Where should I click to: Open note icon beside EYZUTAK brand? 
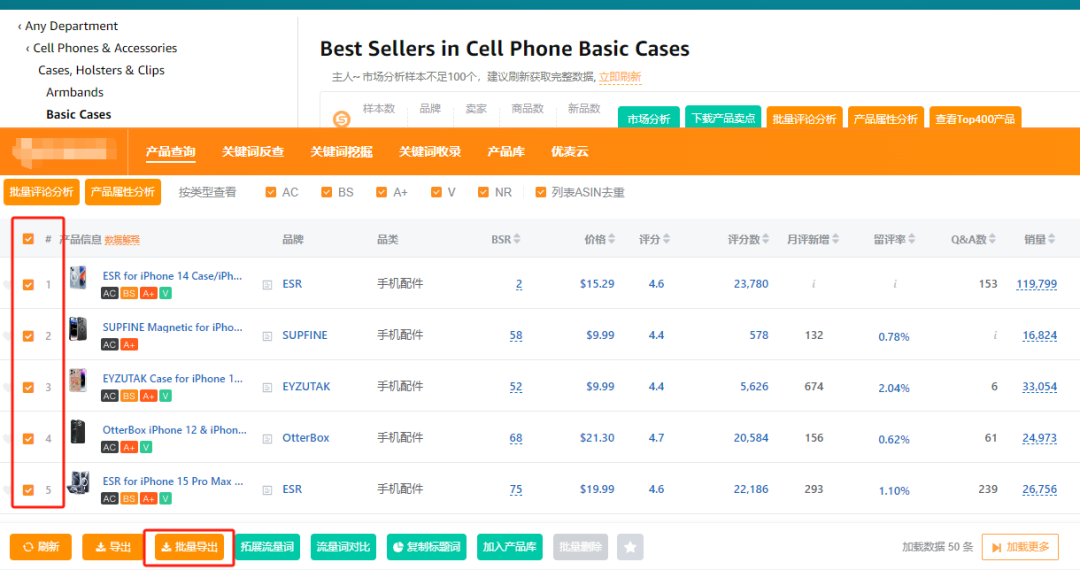point(267,387)
